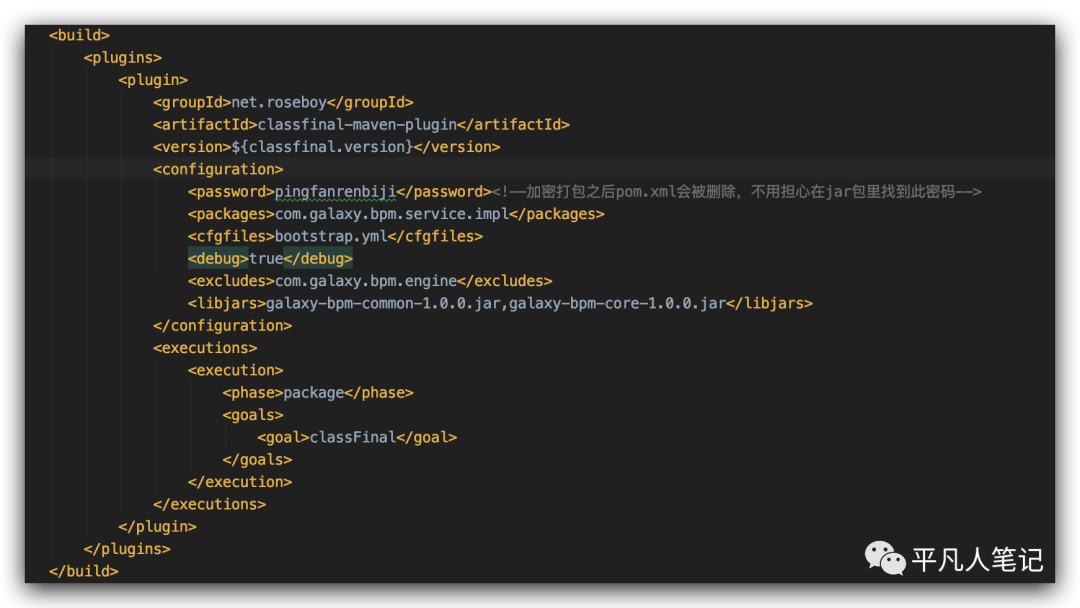Click the 平凡人笔记 watermark text

[977, 560]
